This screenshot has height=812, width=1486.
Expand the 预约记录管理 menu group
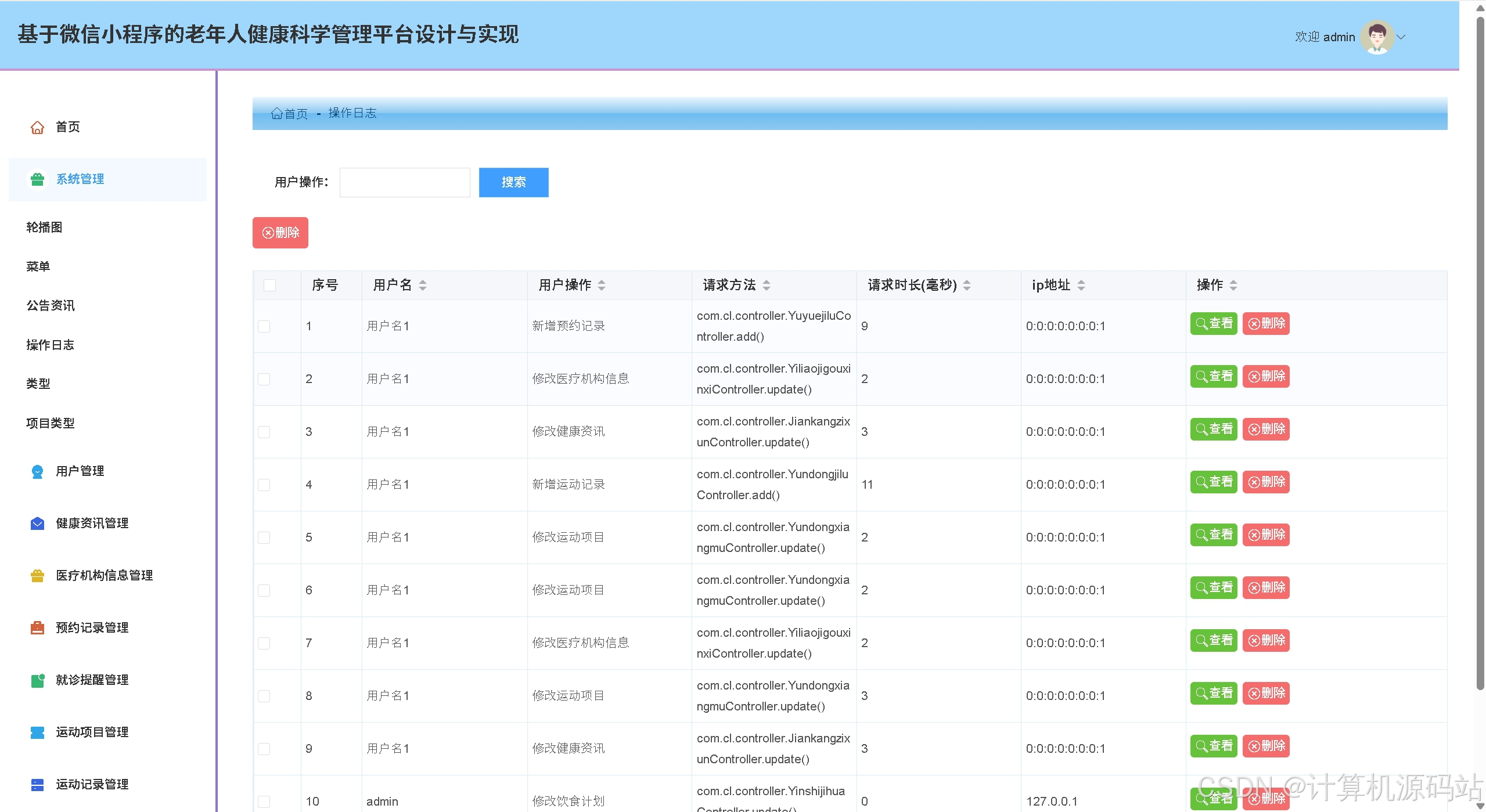(107, 628)
